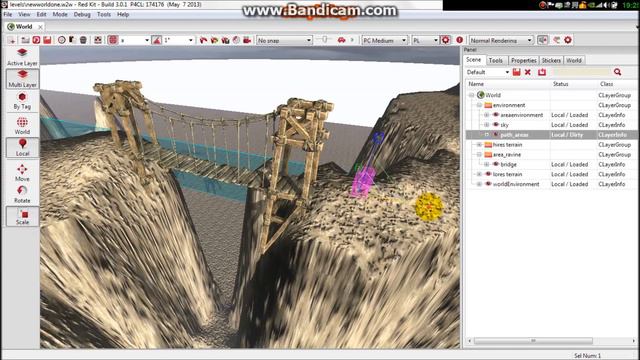Open the Debug menu
This screenshot has height=360, width=640.
click(x=82, y=14)
